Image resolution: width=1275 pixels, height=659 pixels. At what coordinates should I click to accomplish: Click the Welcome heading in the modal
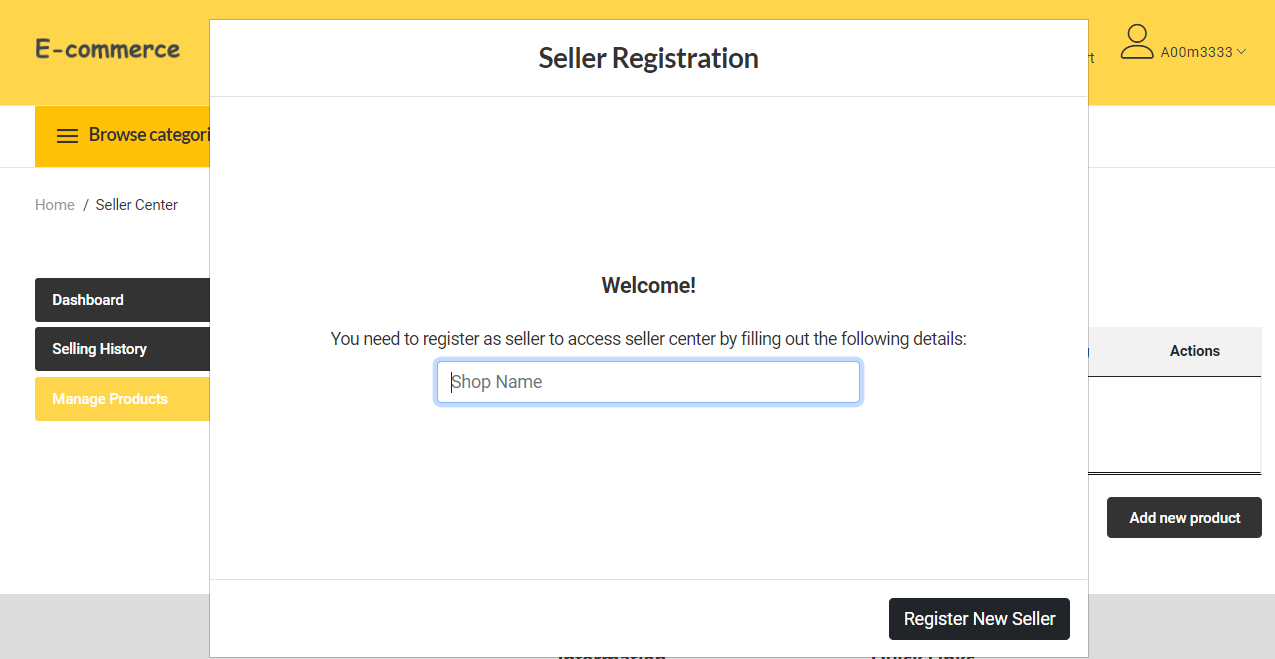(648, 285)
